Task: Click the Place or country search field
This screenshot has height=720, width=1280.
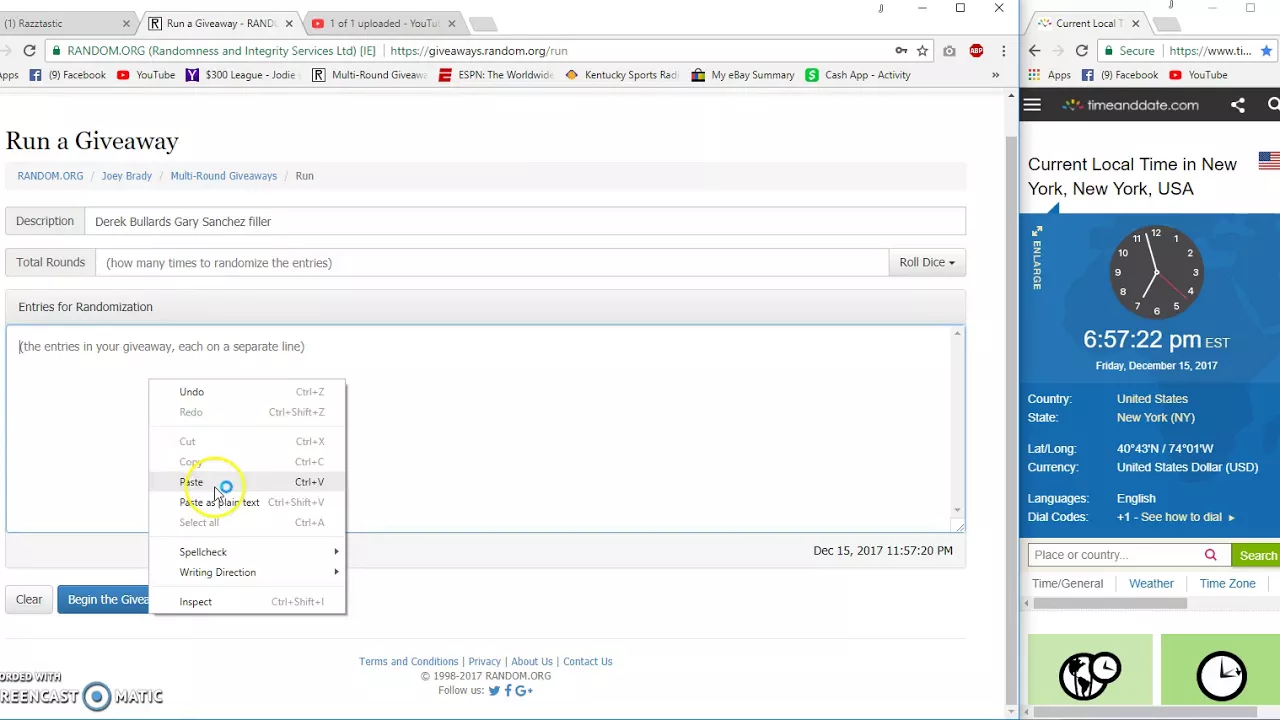Action: point(1114,555)
